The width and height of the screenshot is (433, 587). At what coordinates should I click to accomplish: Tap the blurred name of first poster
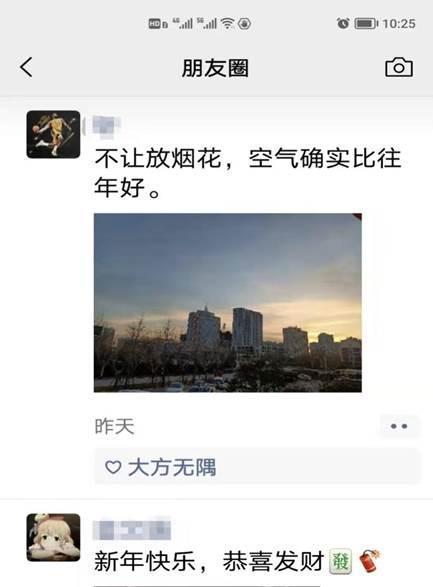(x=106, y=125)
